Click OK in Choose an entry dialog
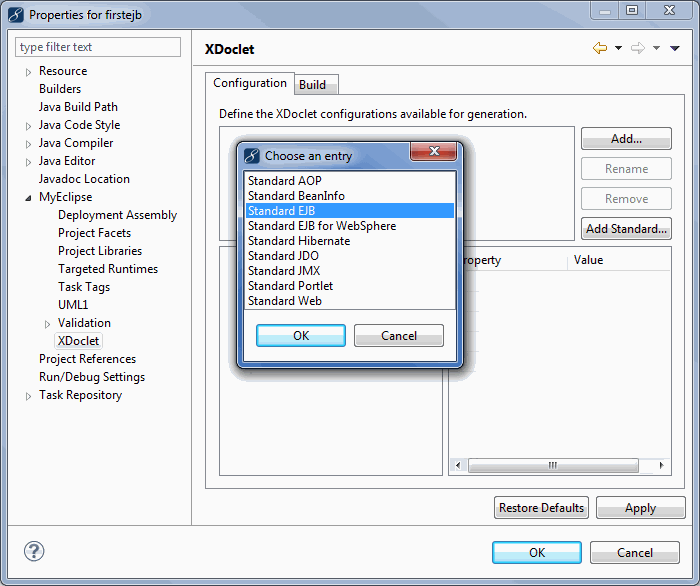Viewport: 700px width, 586px height. (x=301, y=336)
